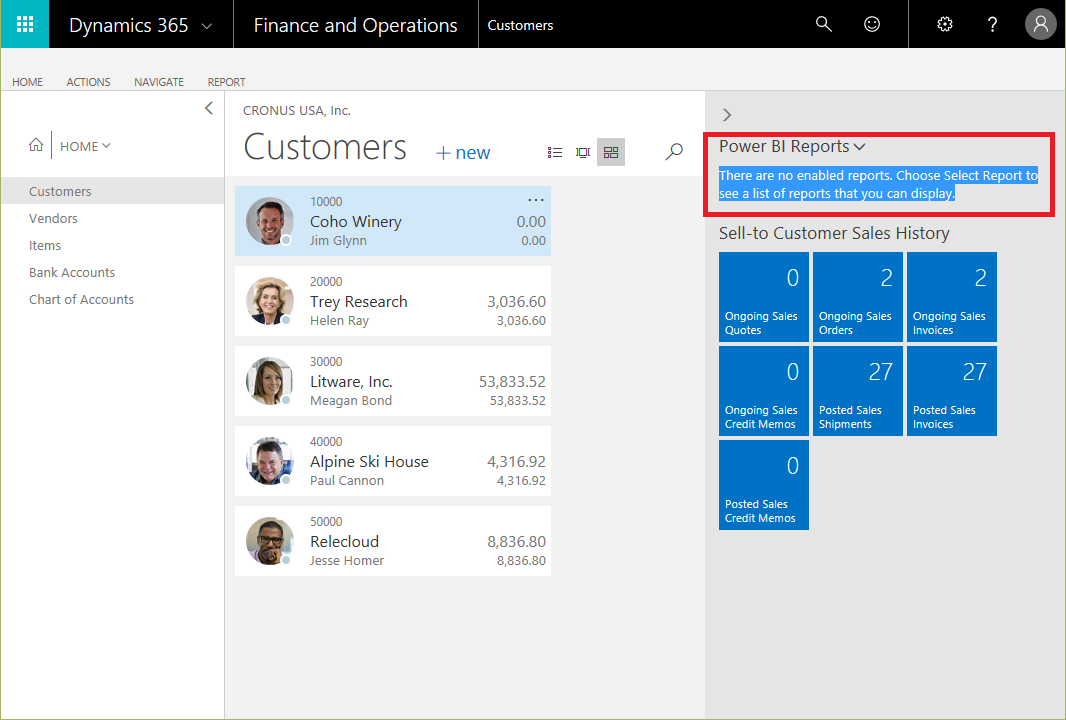1066x720 pixels.
Task: Click customer number 20000
Action: (326, 281)
